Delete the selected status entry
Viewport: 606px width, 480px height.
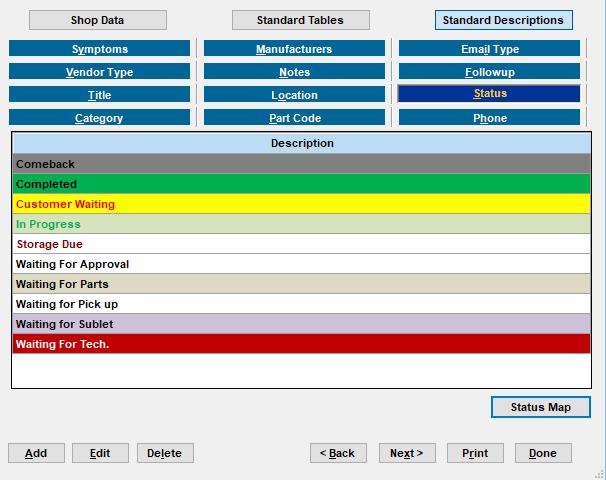(x=164, y=453)
